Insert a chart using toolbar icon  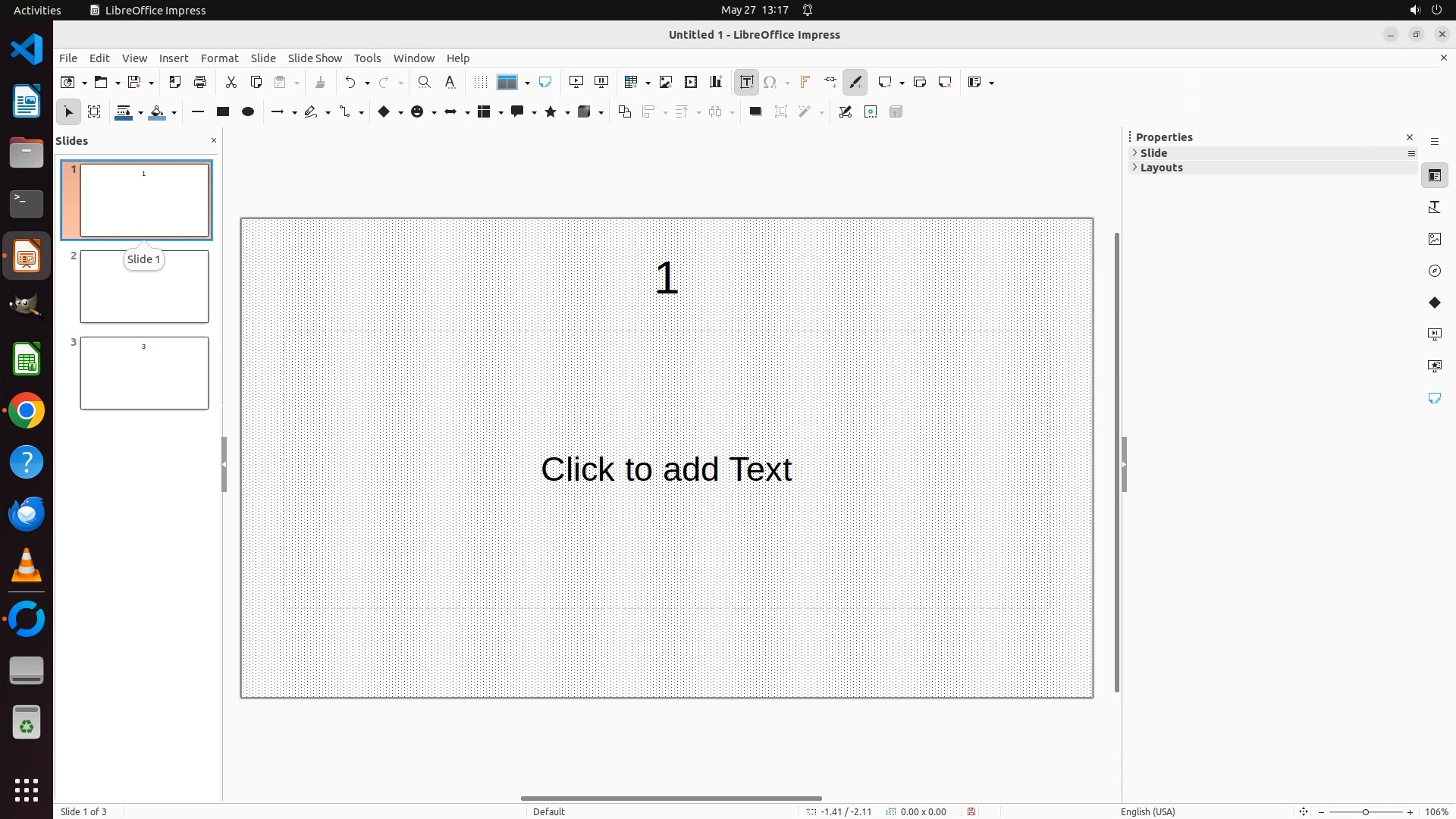(716, 82)
